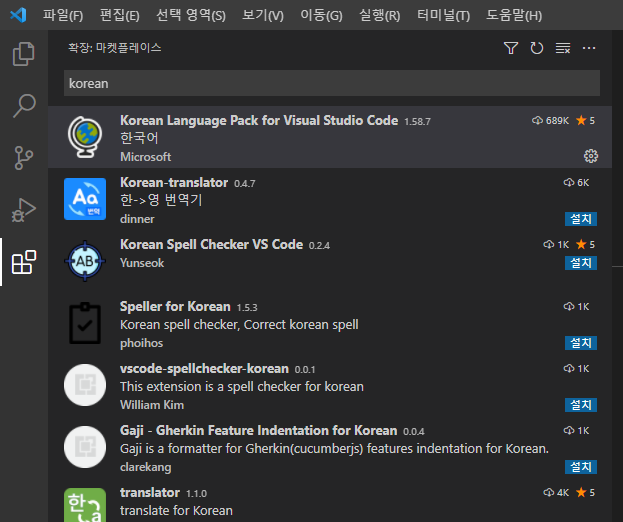Install Korean Spell Checker VS Code

pyautogui.click(x=581, y=263)
